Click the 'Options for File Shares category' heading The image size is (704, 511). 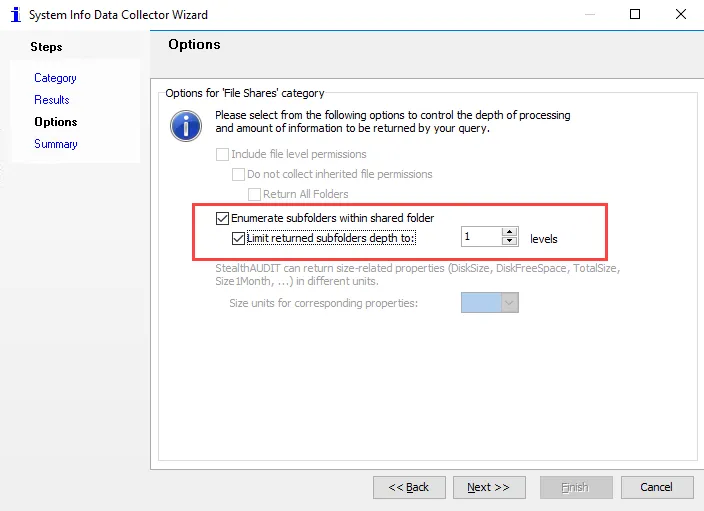(245, 93)
